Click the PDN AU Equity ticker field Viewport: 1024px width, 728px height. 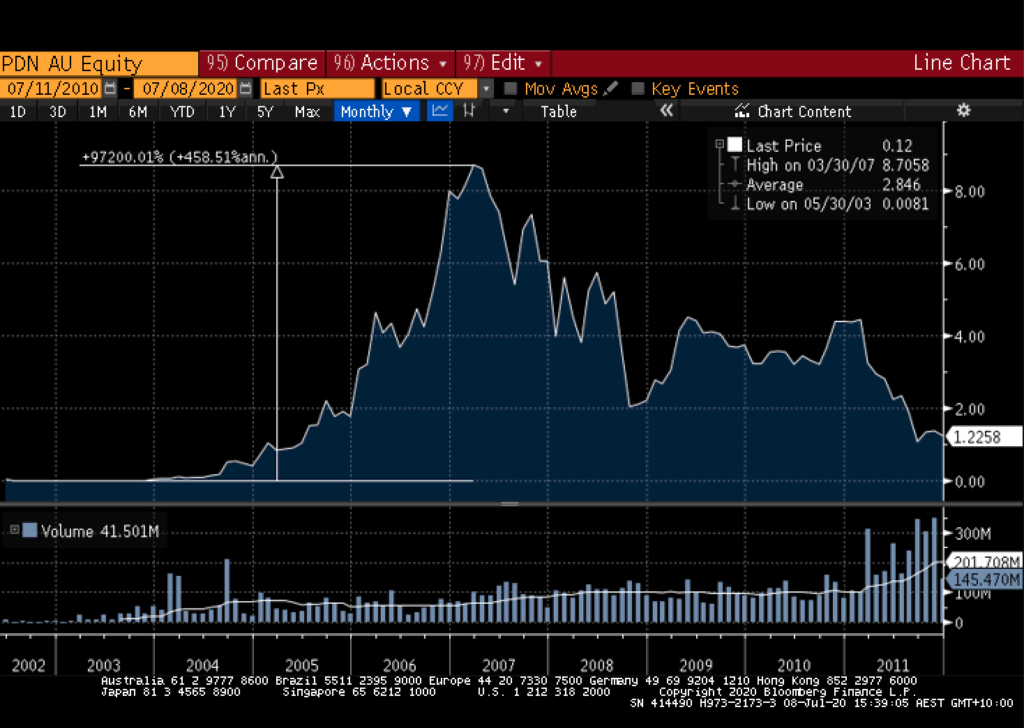[98, 64]
